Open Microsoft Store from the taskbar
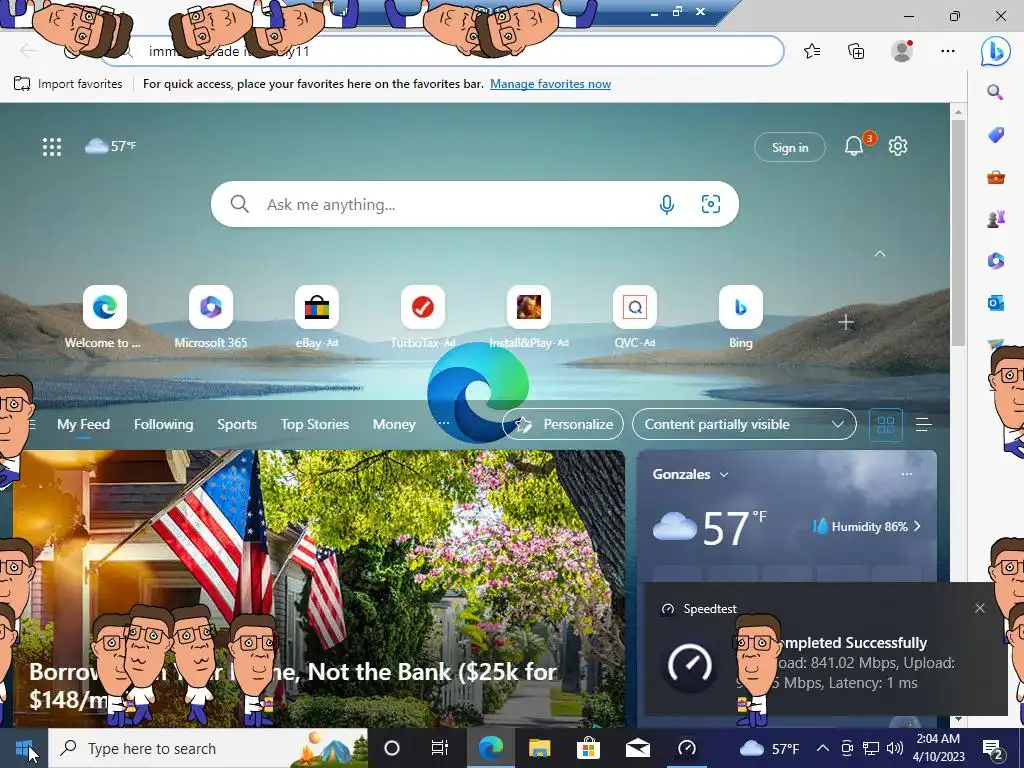This screenshot has width=1024, height=768. point(588,748)
